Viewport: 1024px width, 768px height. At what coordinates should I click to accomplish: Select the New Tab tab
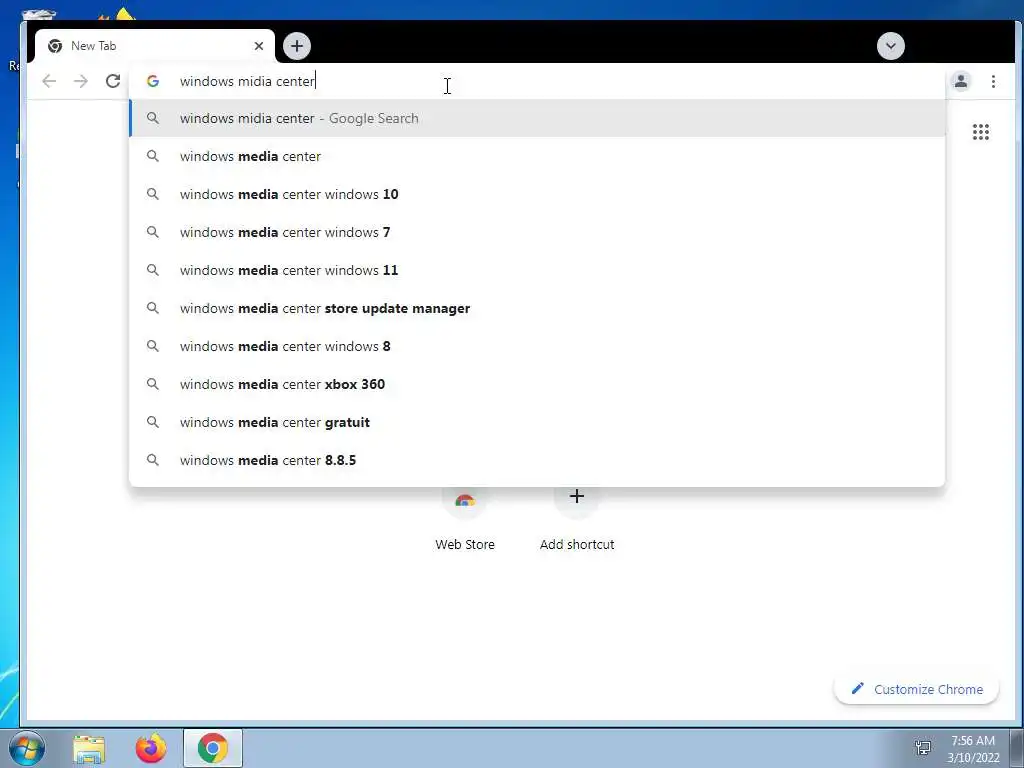pyautogui.click(x=155, y=46)
